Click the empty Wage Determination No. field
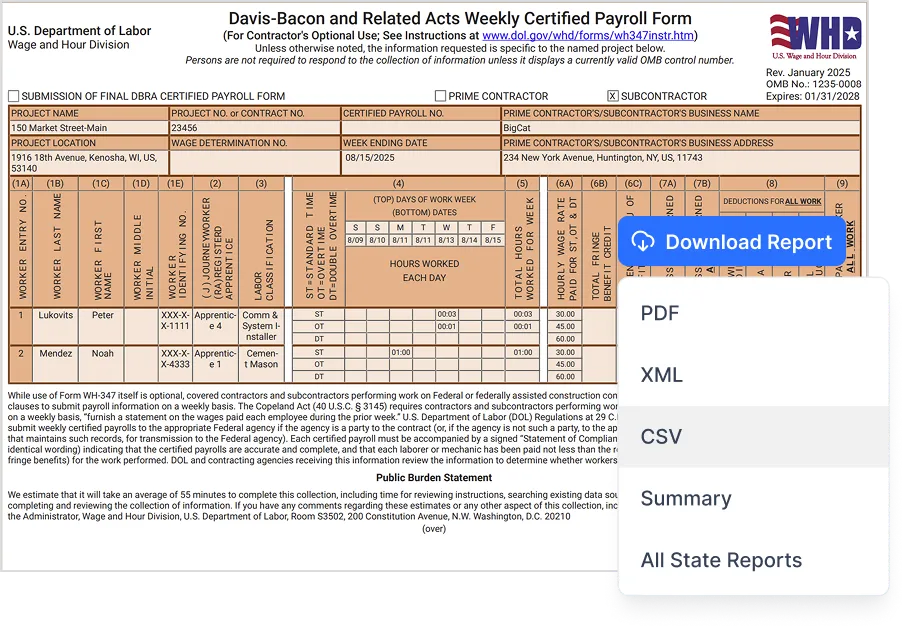This screenshot has height=631, width=908. click(x=254, y=163)
